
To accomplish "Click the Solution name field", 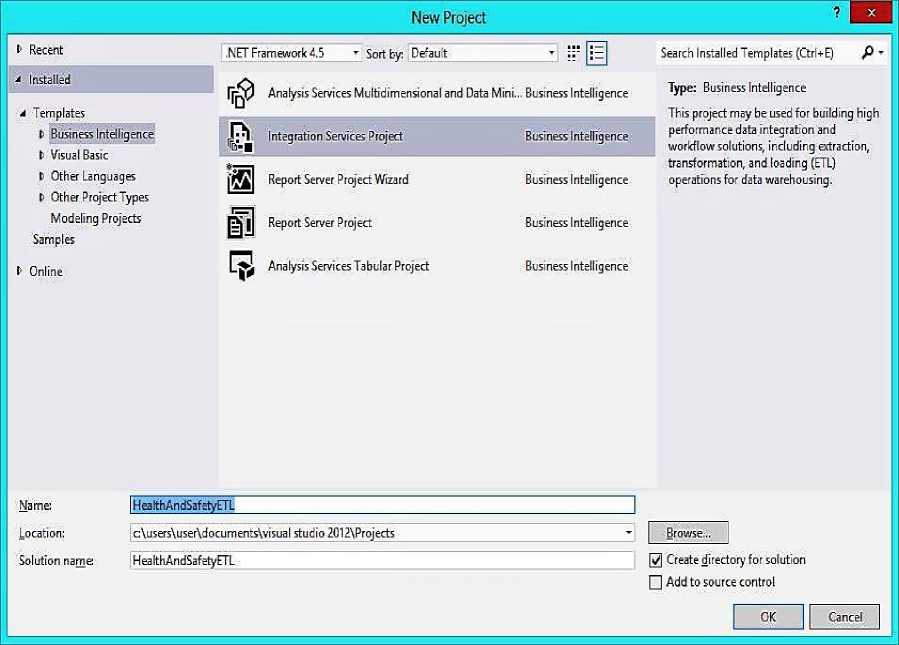I will pos(382,561).
